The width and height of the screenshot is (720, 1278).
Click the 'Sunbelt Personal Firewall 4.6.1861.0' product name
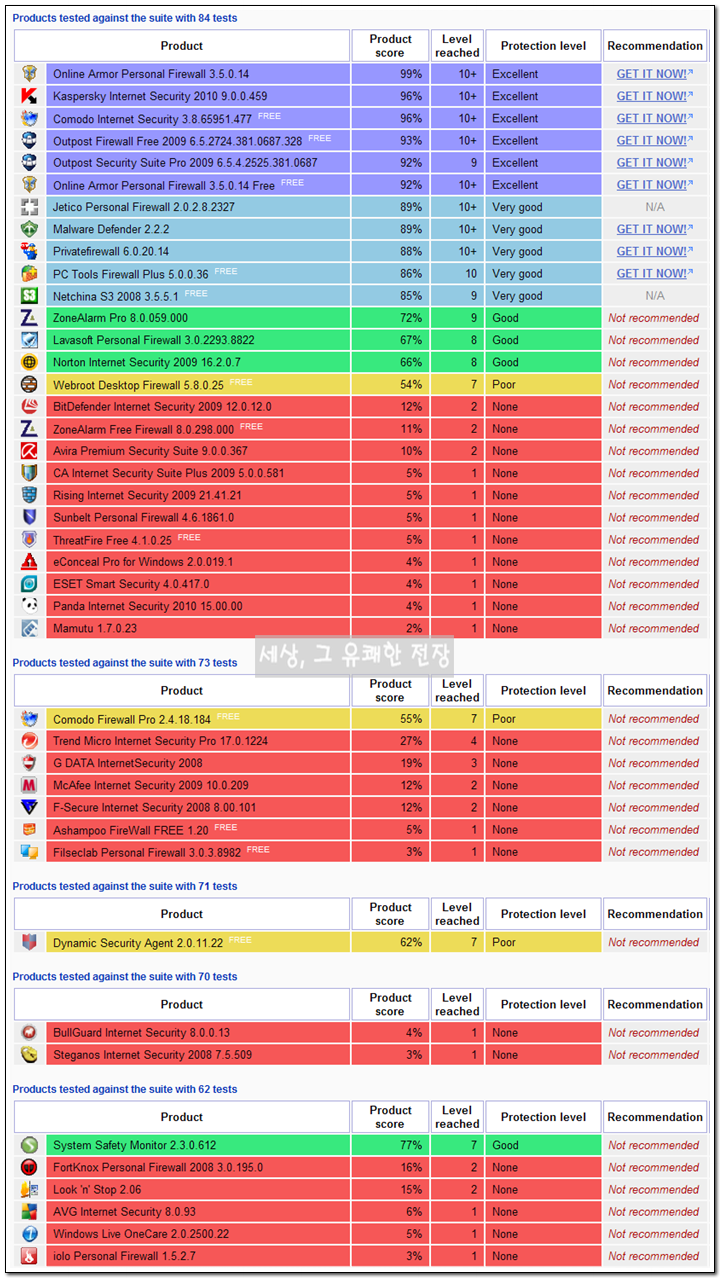[144, 518]
